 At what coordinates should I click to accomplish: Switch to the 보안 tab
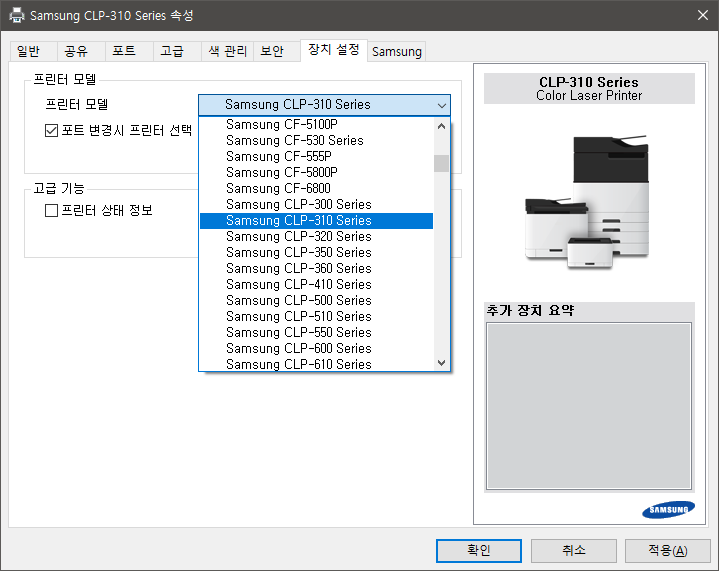coord(277,51)
